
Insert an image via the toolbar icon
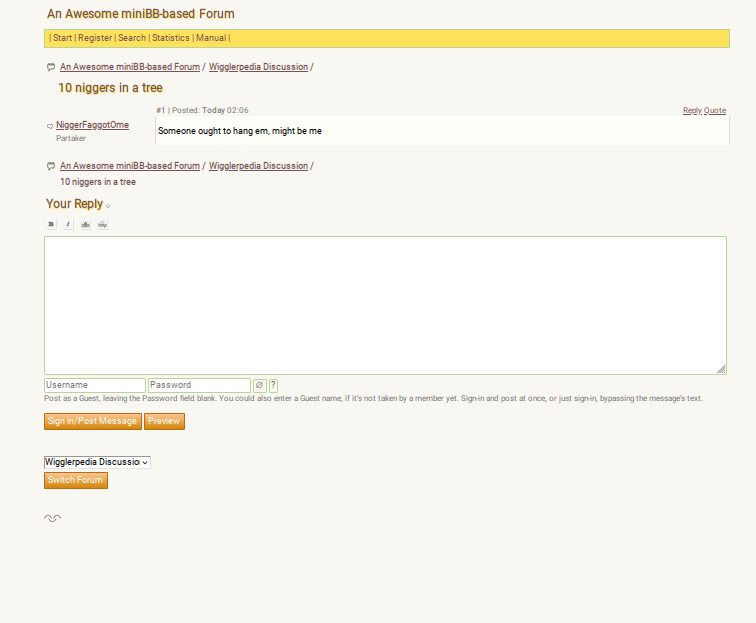pos(85,224)
